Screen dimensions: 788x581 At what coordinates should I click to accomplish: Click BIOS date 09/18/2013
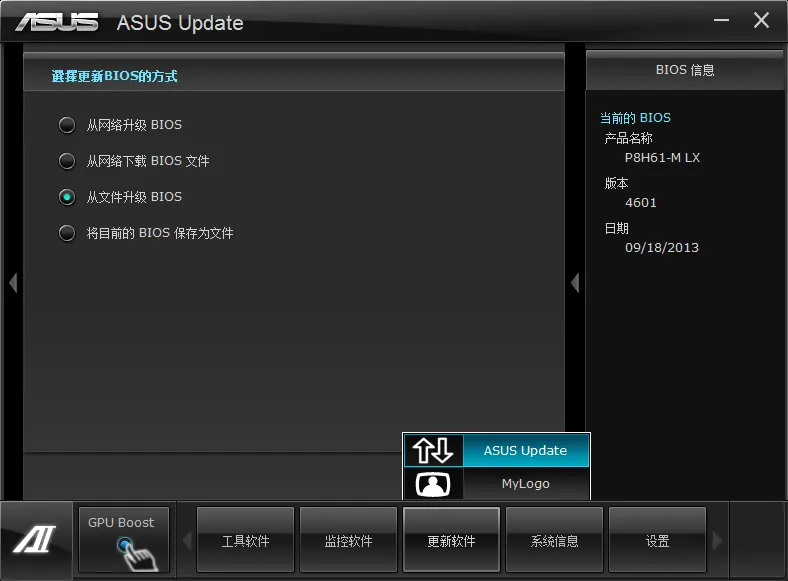point(661,247)
